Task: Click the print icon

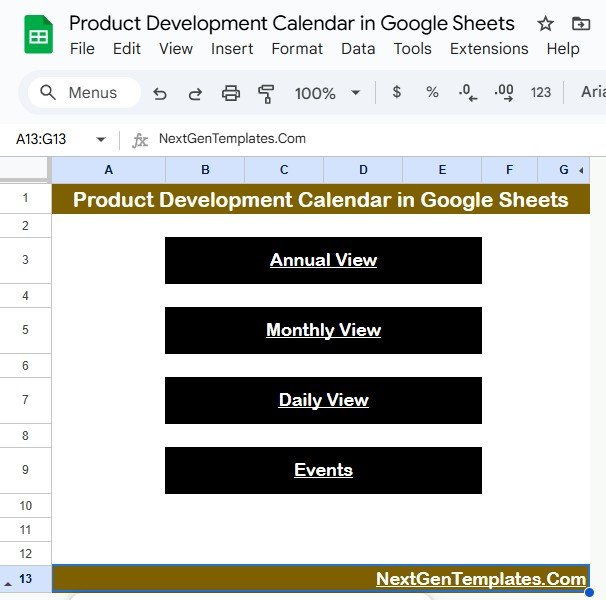Action: pyautogui.click(x=231, y=93)
